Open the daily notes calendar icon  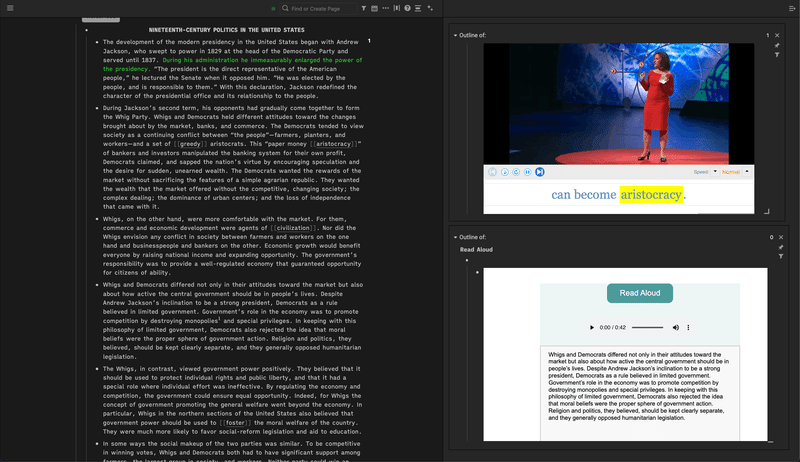click(374, 8)
